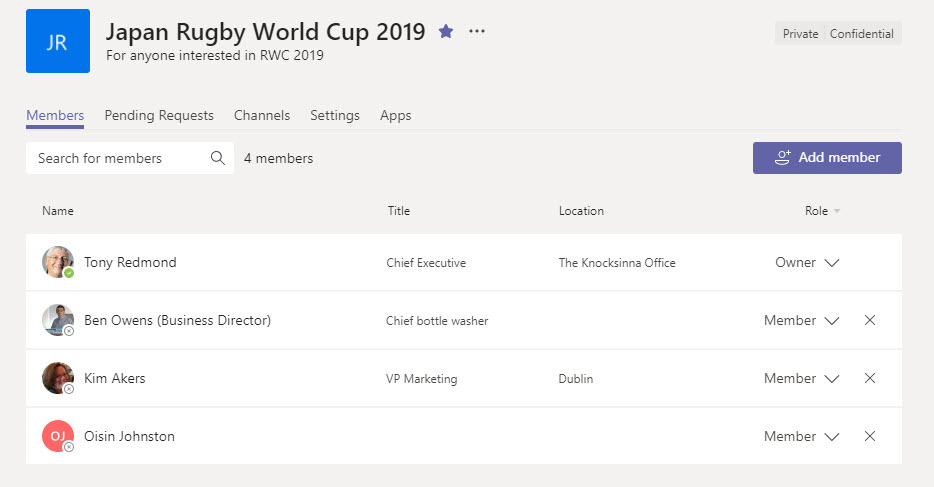The image size is (934, 487).
Task: Go to the Settings tab
Action: (x=334, y=115)
